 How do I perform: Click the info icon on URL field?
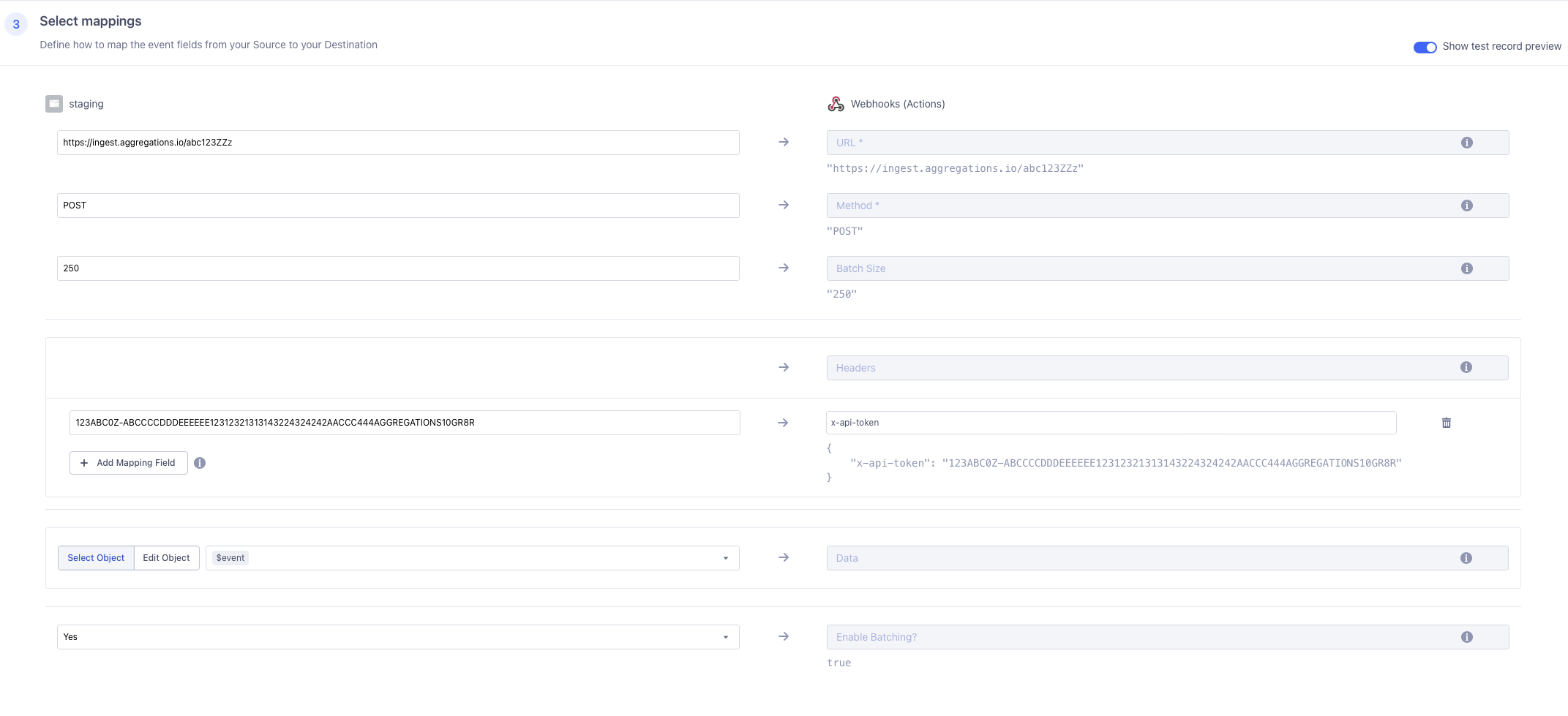(x=1466, y=143)
